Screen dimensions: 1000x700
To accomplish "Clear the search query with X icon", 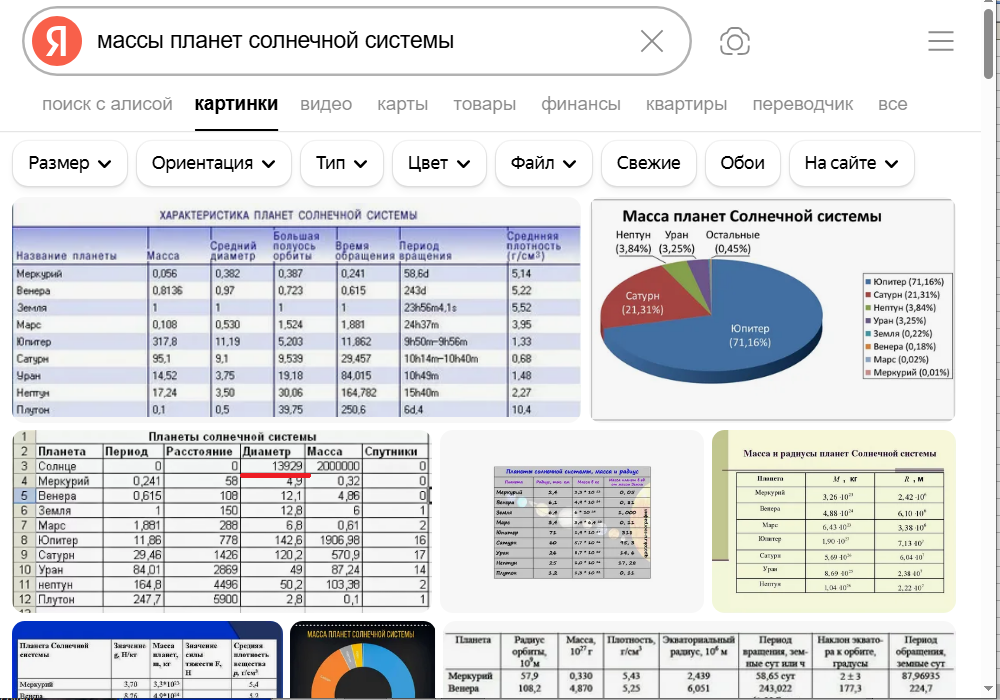I will point(651,41).
